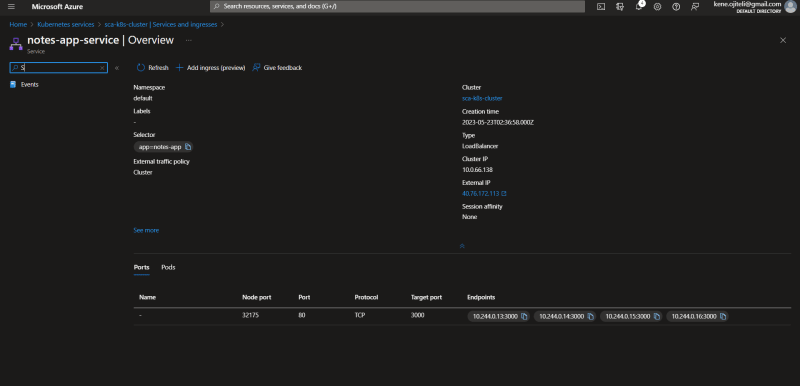Screen dimensions: 800x386
Task: Click See more link
Action: 146,230
